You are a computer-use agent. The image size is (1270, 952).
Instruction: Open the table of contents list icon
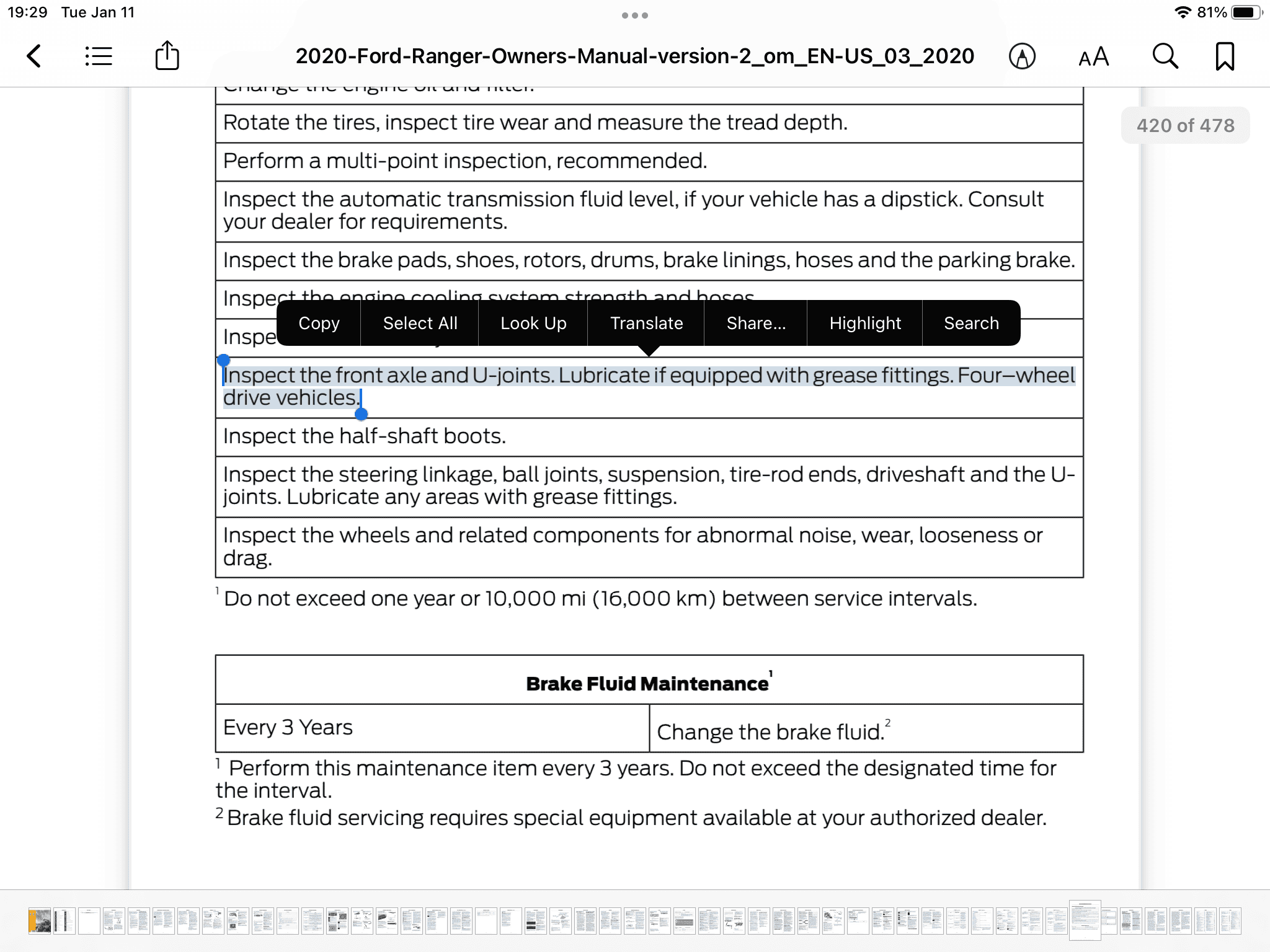point(99,56)
